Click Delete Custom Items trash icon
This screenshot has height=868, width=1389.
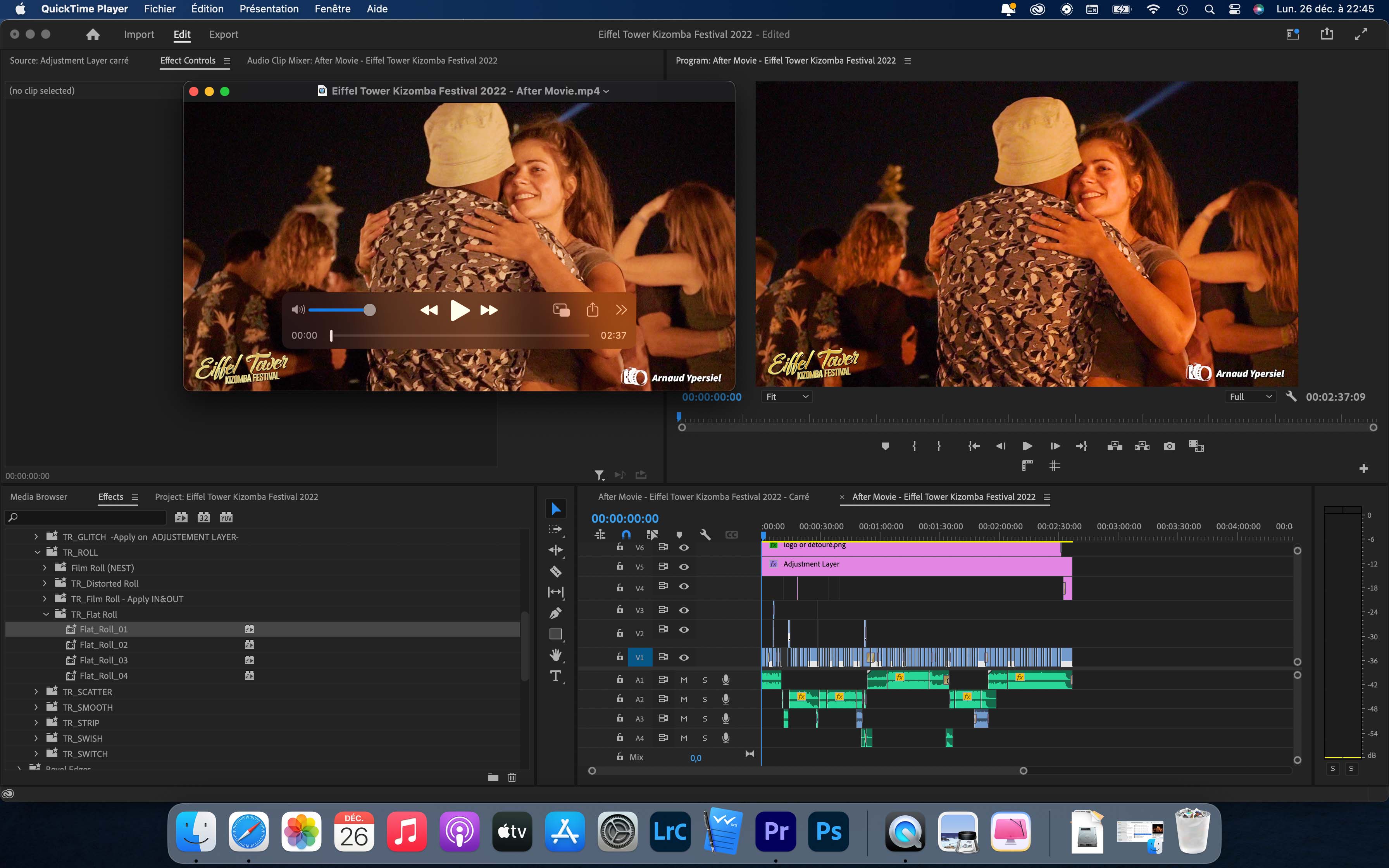pos(512,777)
